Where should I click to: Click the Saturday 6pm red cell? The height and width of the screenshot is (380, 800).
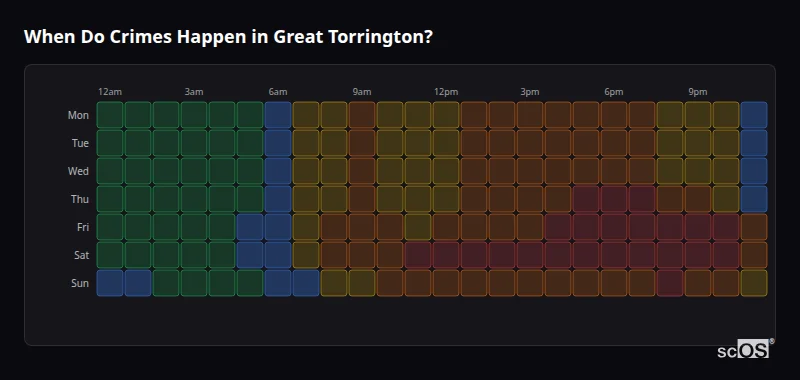coord(614,255)
